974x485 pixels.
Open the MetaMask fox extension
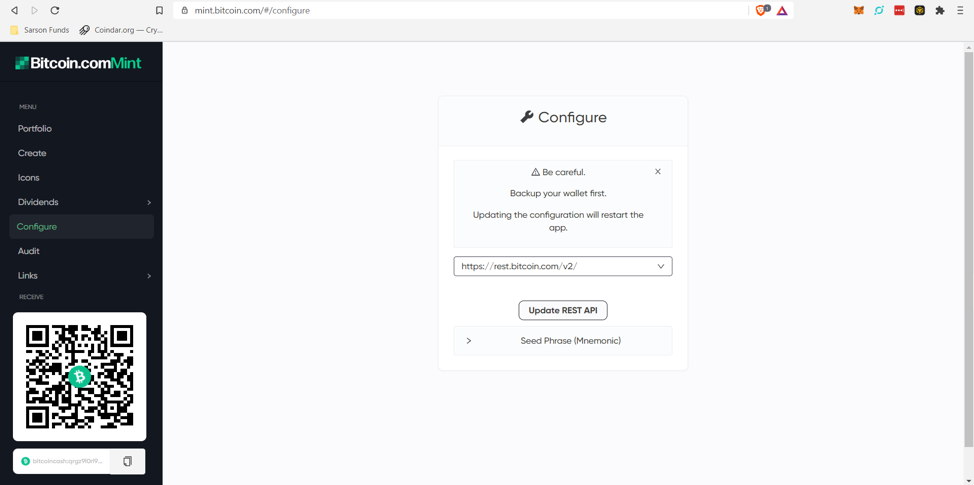[x=858, y=11]
